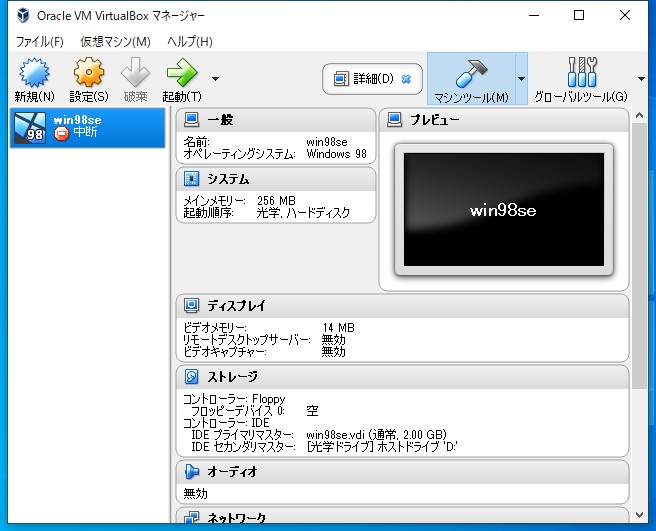Expand the グローバルツール dropdown arrow
Viewport: 656px width, 531px height.
pos(641,78)
